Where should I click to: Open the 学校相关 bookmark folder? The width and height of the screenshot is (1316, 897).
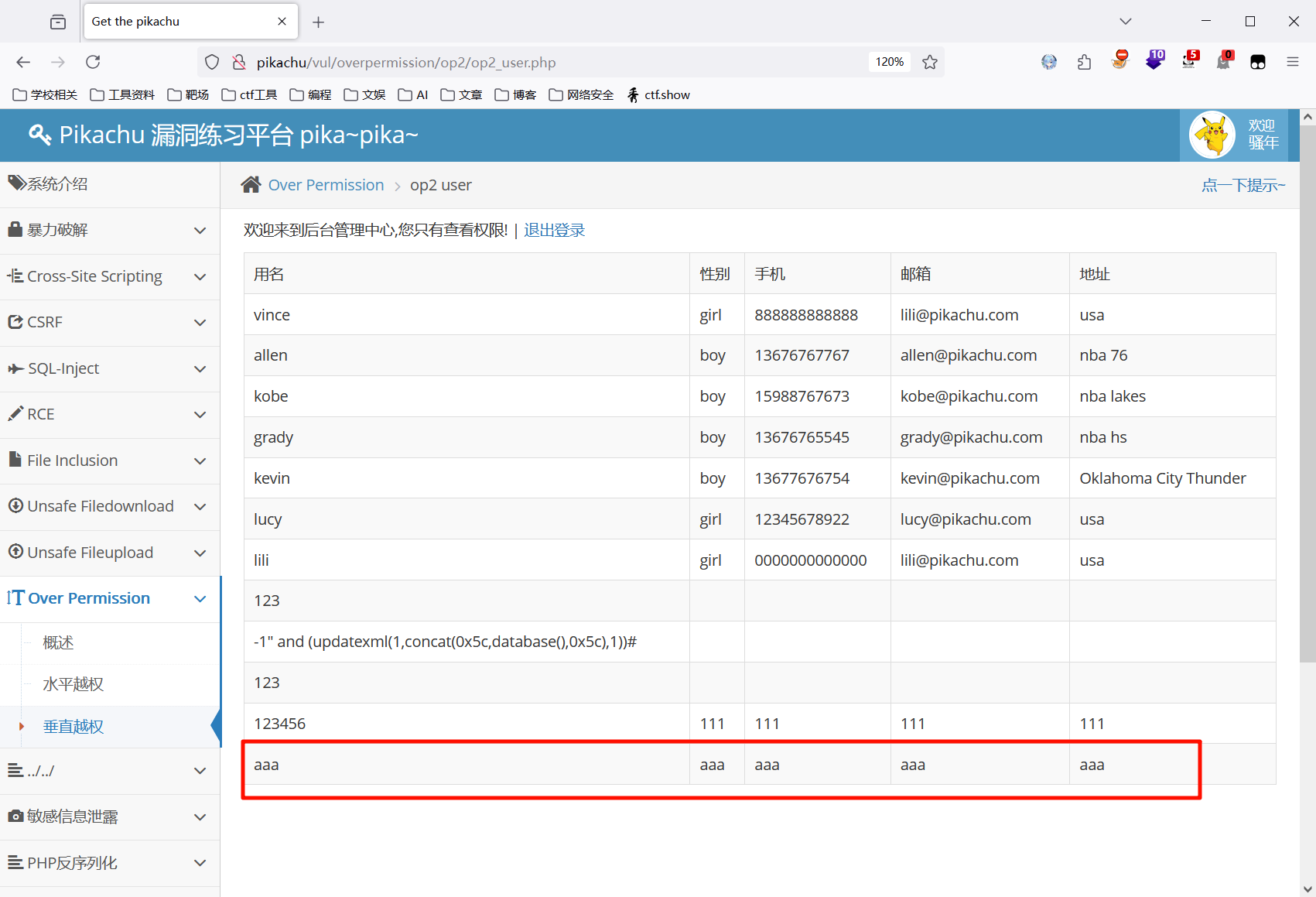coord(45,94)
